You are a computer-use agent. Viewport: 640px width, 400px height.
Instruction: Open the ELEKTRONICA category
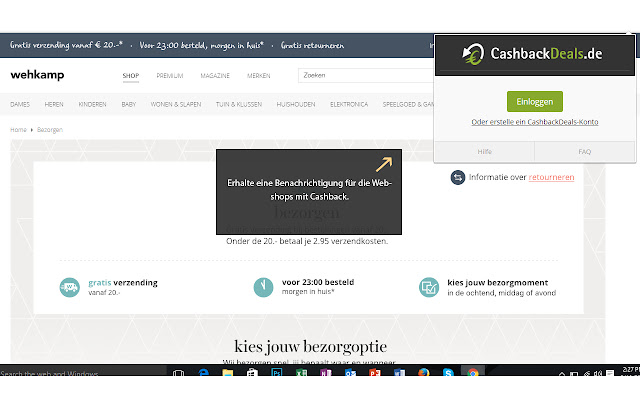(x=349, y=104)
